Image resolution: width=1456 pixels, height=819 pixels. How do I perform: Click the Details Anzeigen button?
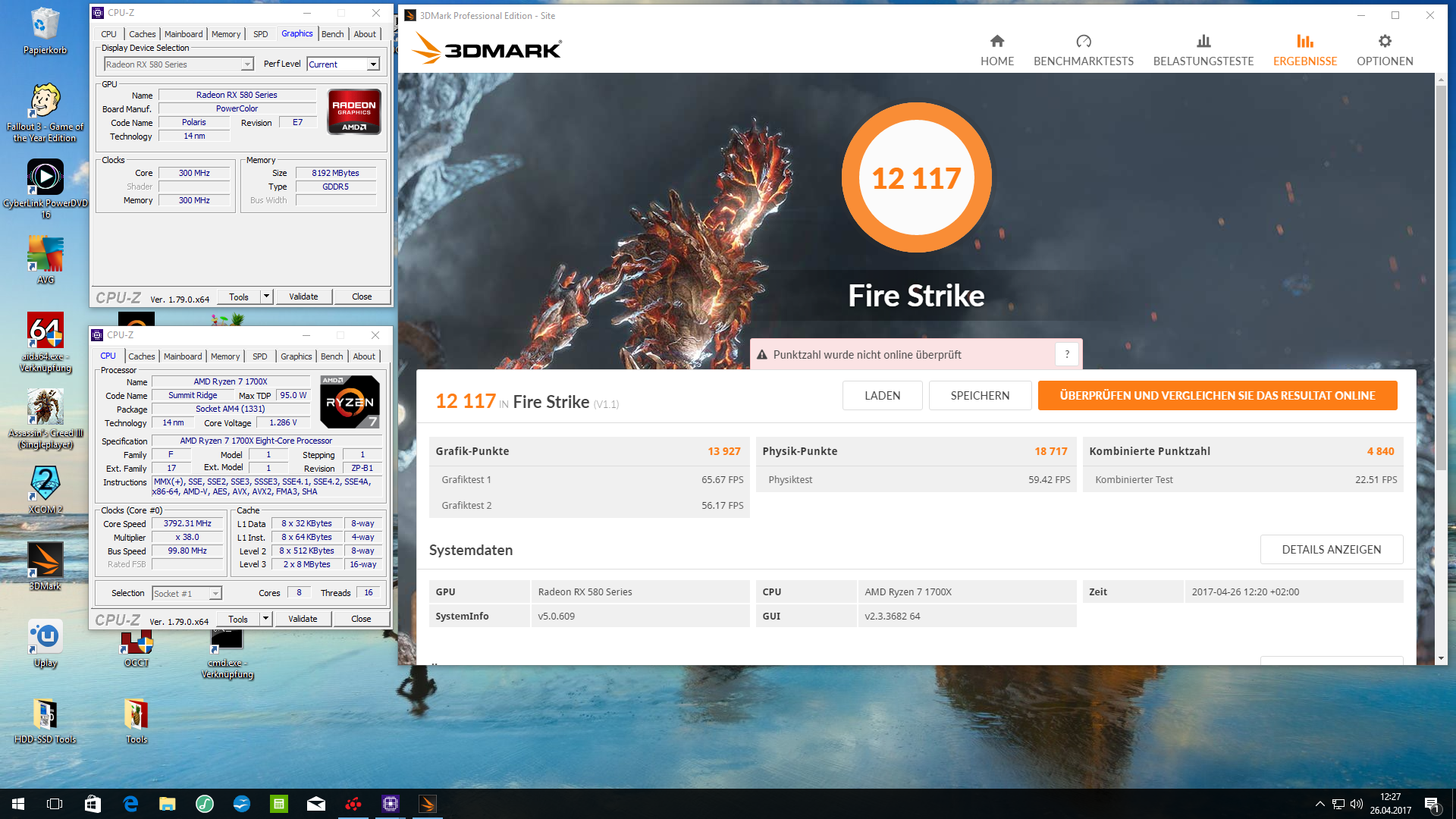point(1331,549)
